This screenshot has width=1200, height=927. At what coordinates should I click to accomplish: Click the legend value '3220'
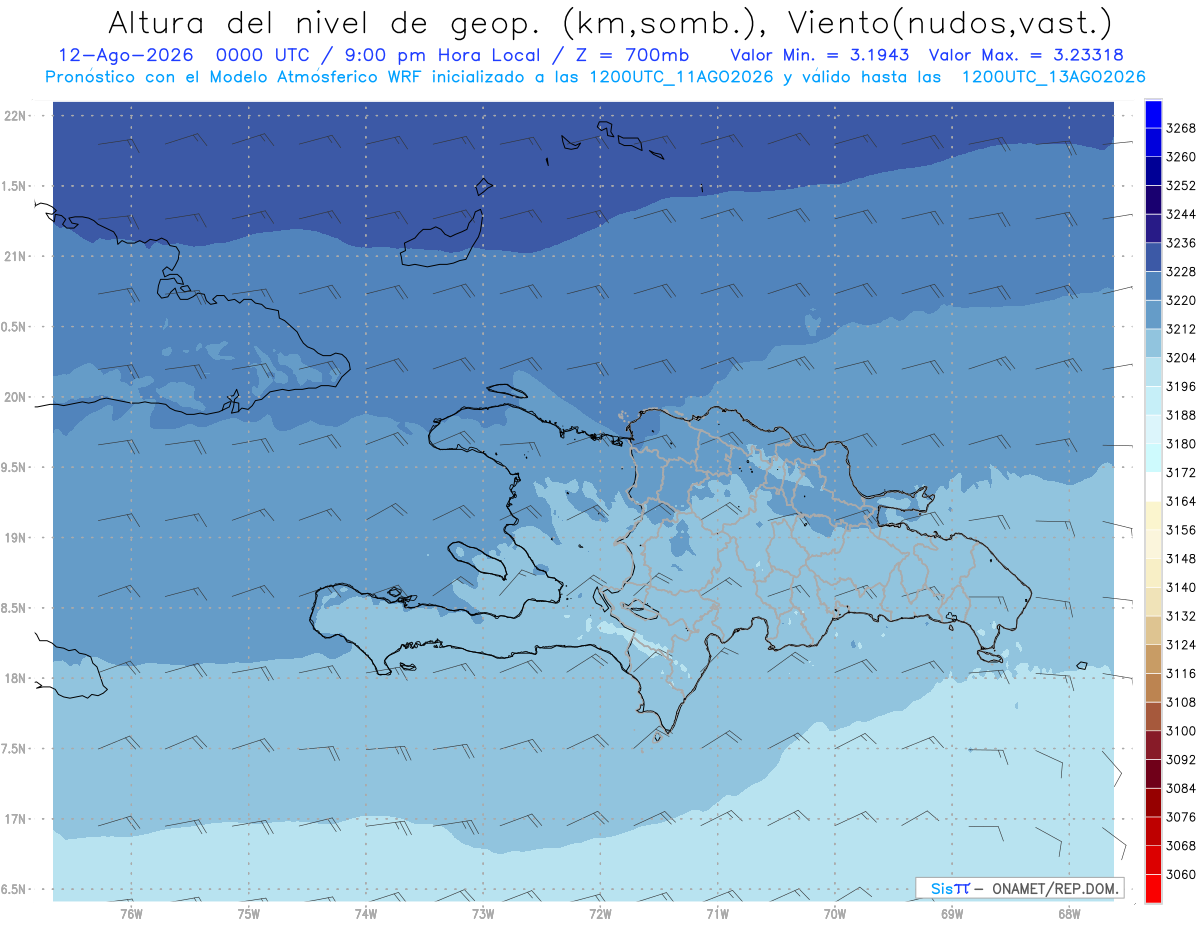(1181, 300)
